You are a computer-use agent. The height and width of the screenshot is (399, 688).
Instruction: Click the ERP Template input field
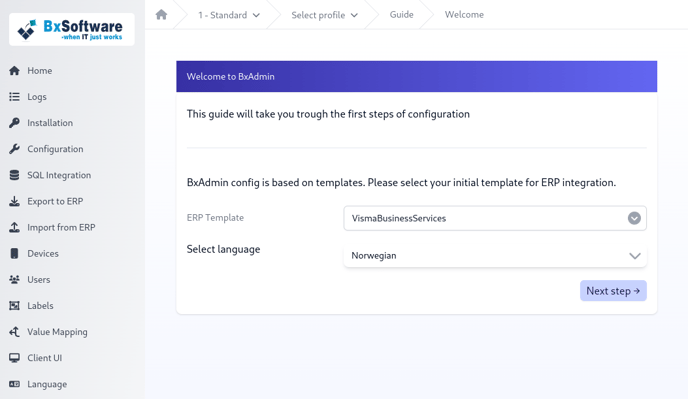495,218
